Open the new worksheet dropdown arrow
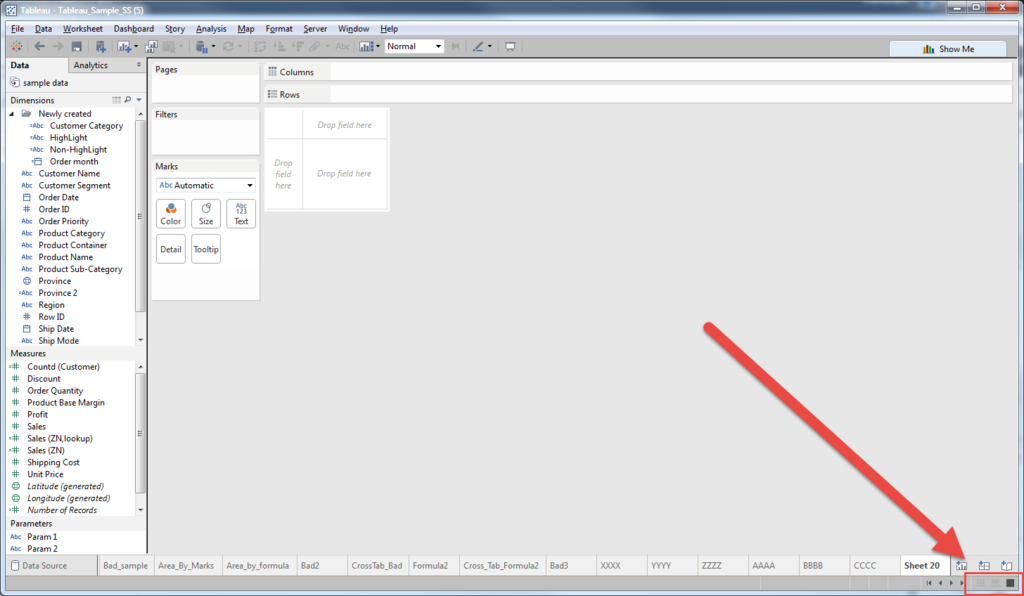Viewport: 1024px width, 596px height. (x=136, y=46)
